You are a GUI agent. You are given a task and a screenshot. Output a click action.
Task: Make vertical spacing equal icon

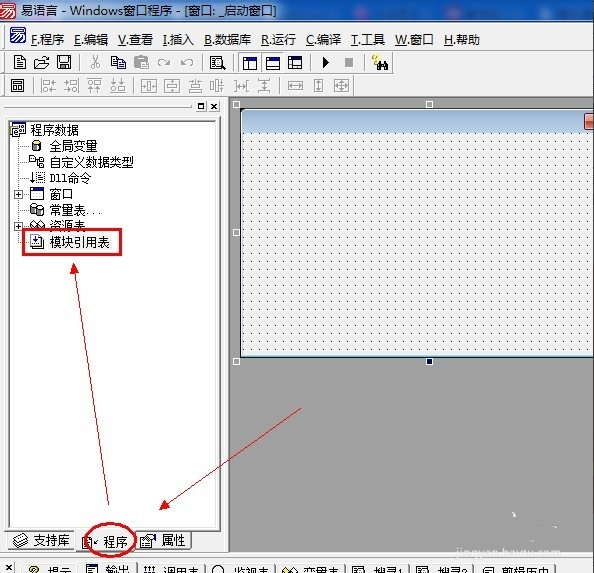[264, 86]
